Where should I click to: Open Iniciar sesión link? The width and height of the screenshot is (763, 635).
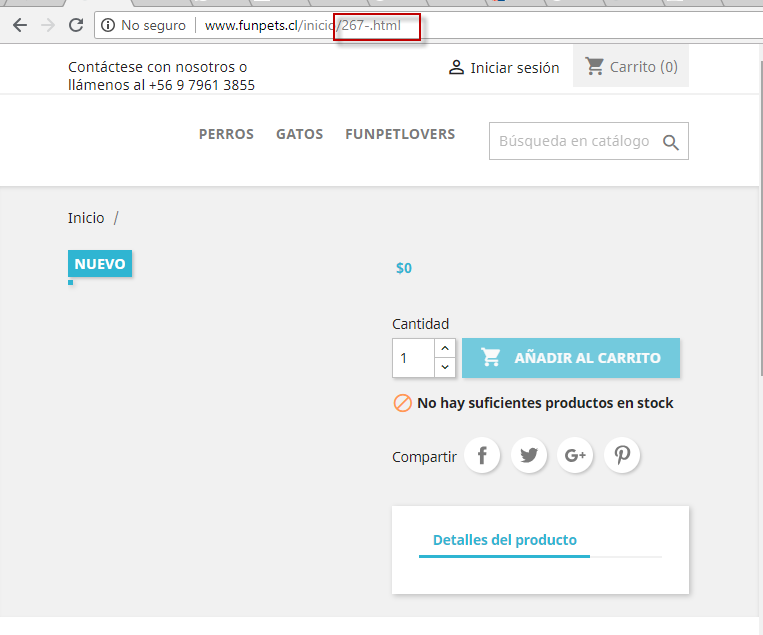[515, 68]
